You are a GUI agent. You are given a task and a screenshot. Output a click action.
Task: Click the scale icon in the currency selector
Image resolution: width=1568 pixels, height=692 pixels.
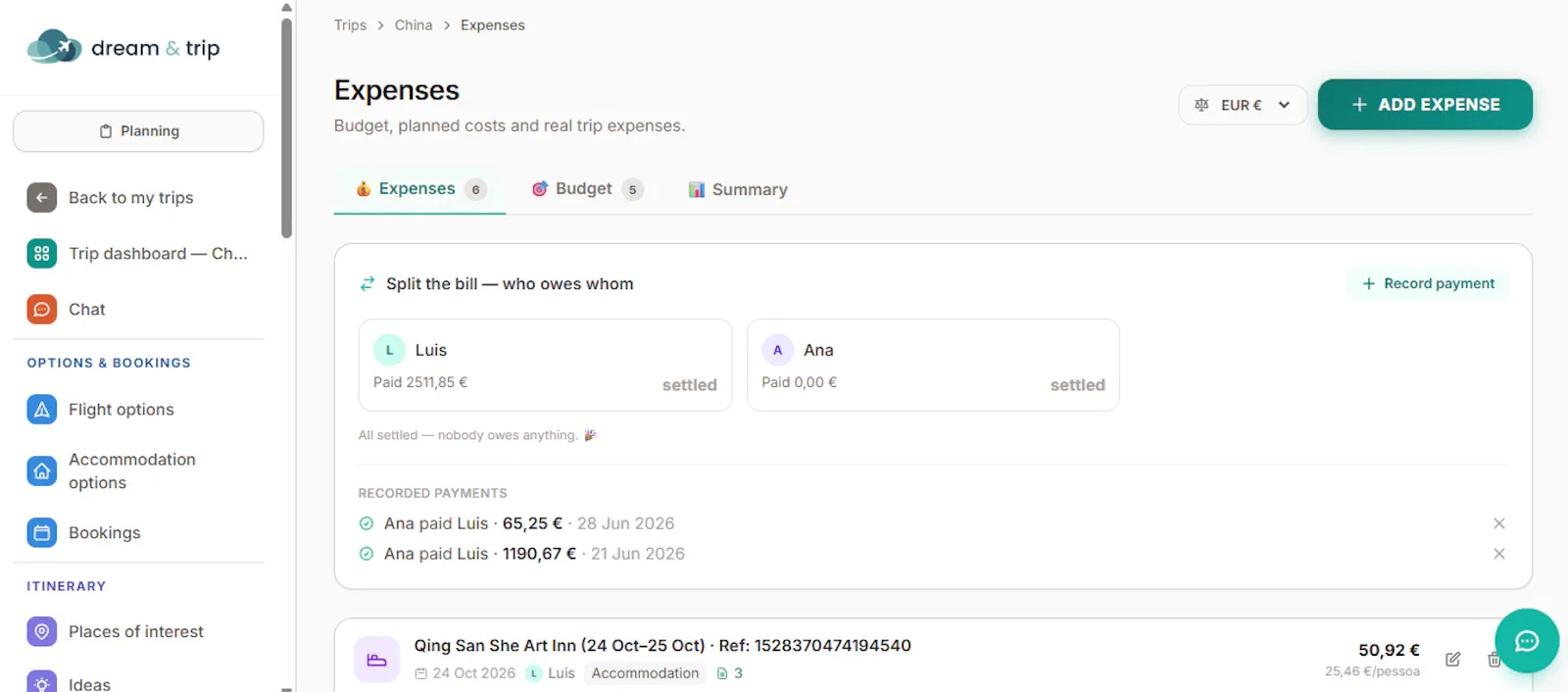click(1201, 105)
